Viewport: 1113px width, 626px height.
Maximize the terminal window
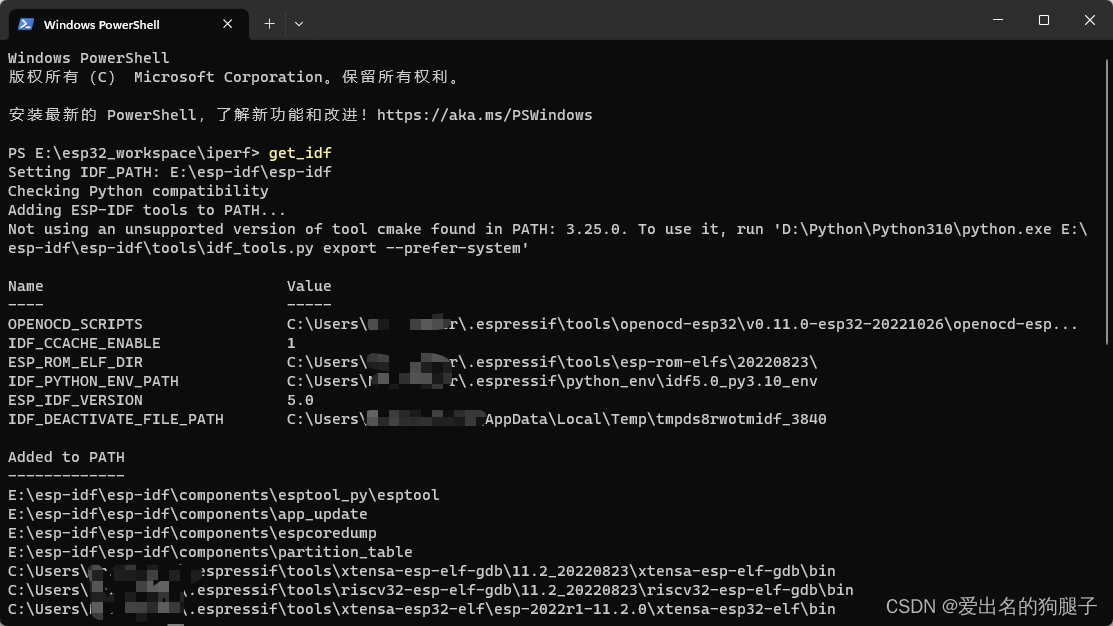(x=1042, y=20)
